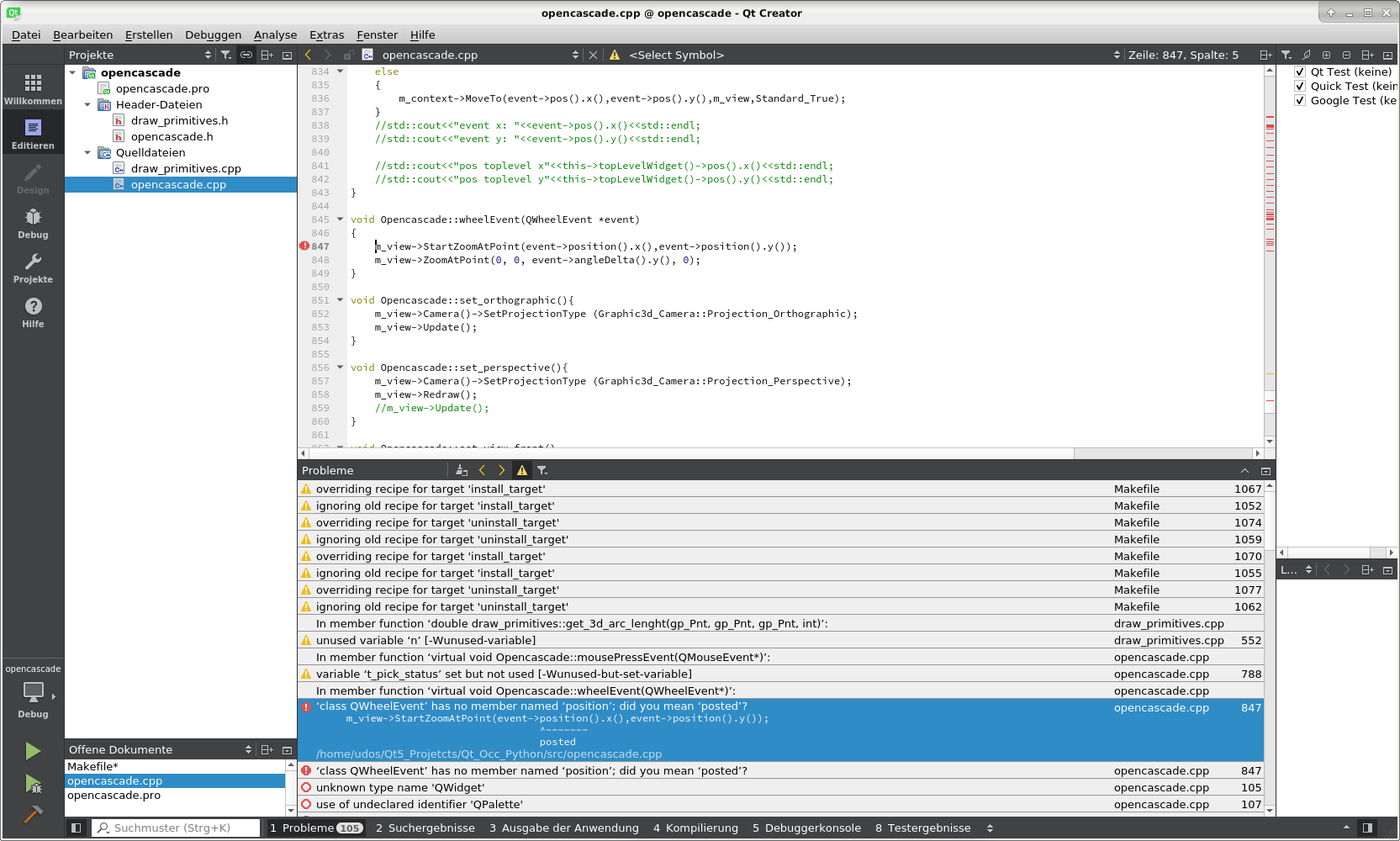Fold the wheelEvent function at line 845
This screenshot has height=841, width=1400.
coord(341,220)
